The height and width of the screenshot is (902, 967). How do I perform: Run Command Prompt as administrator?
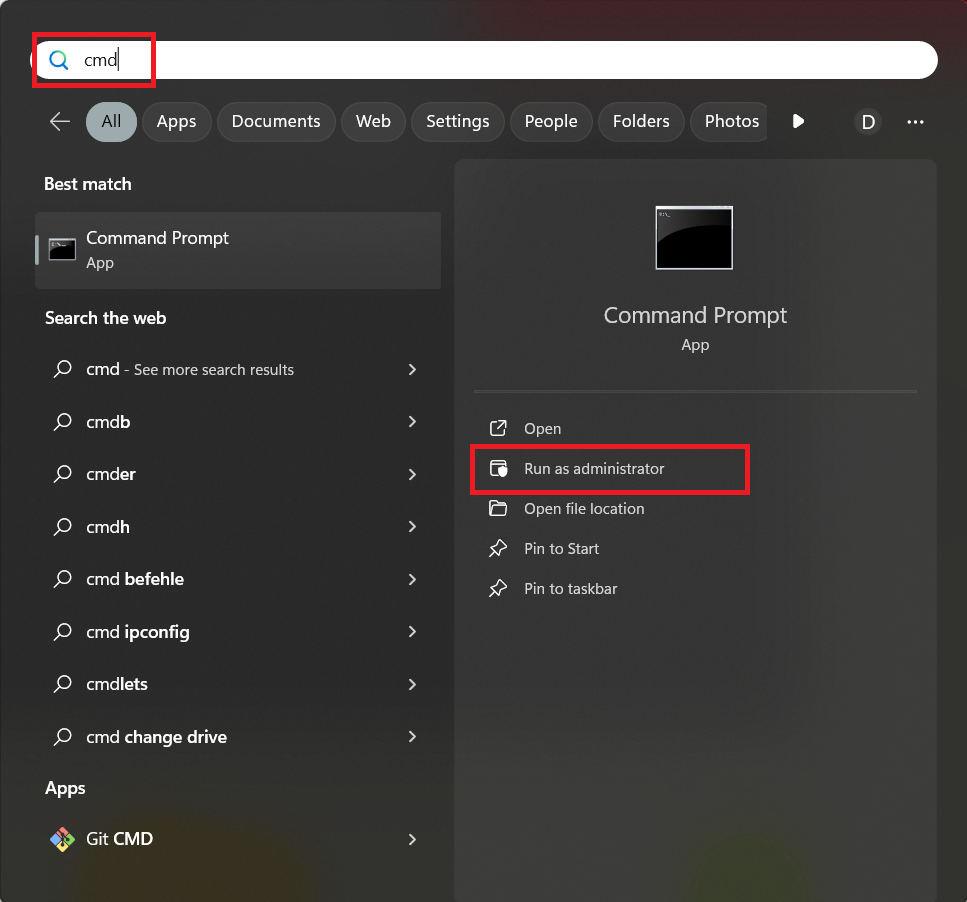click(594, 469)
